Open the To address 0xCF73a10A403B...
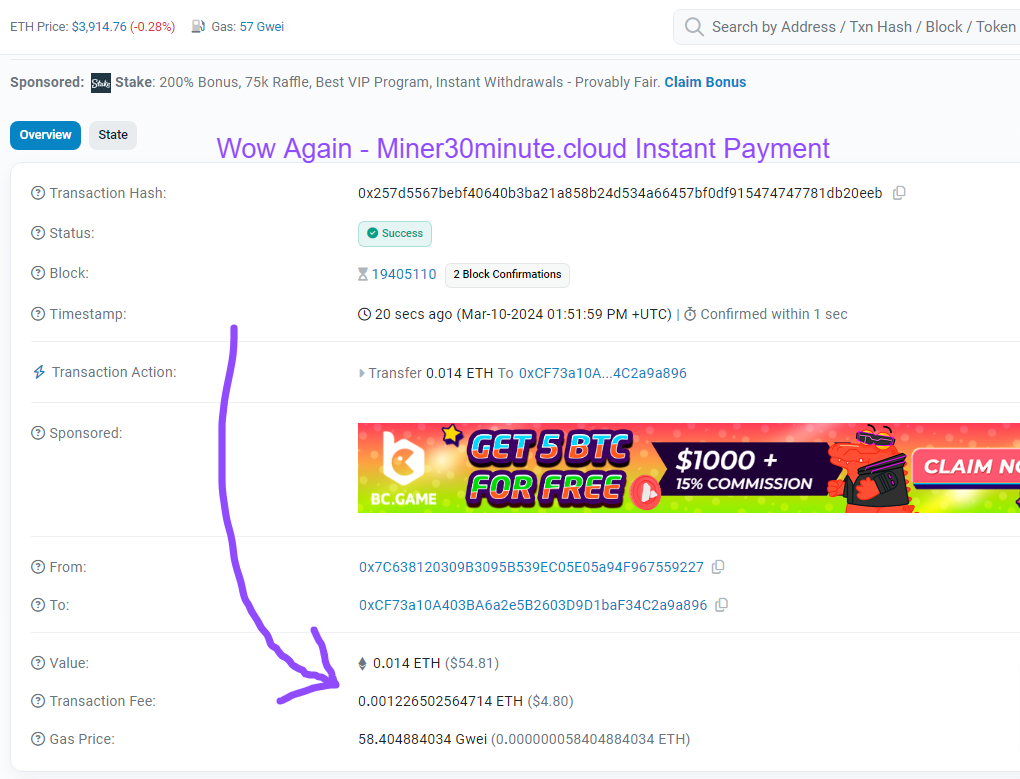 click(x=533, y=605)
